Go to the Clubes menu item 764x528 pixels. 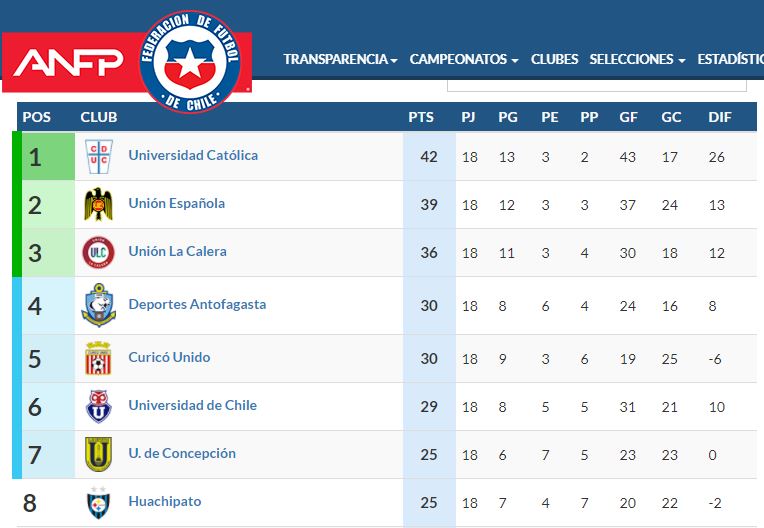point(554,59)
